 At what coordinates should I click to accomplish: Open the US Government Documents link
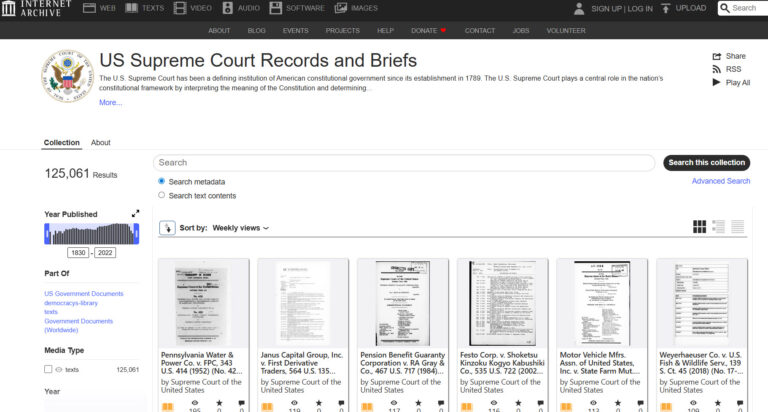point(84,293)
